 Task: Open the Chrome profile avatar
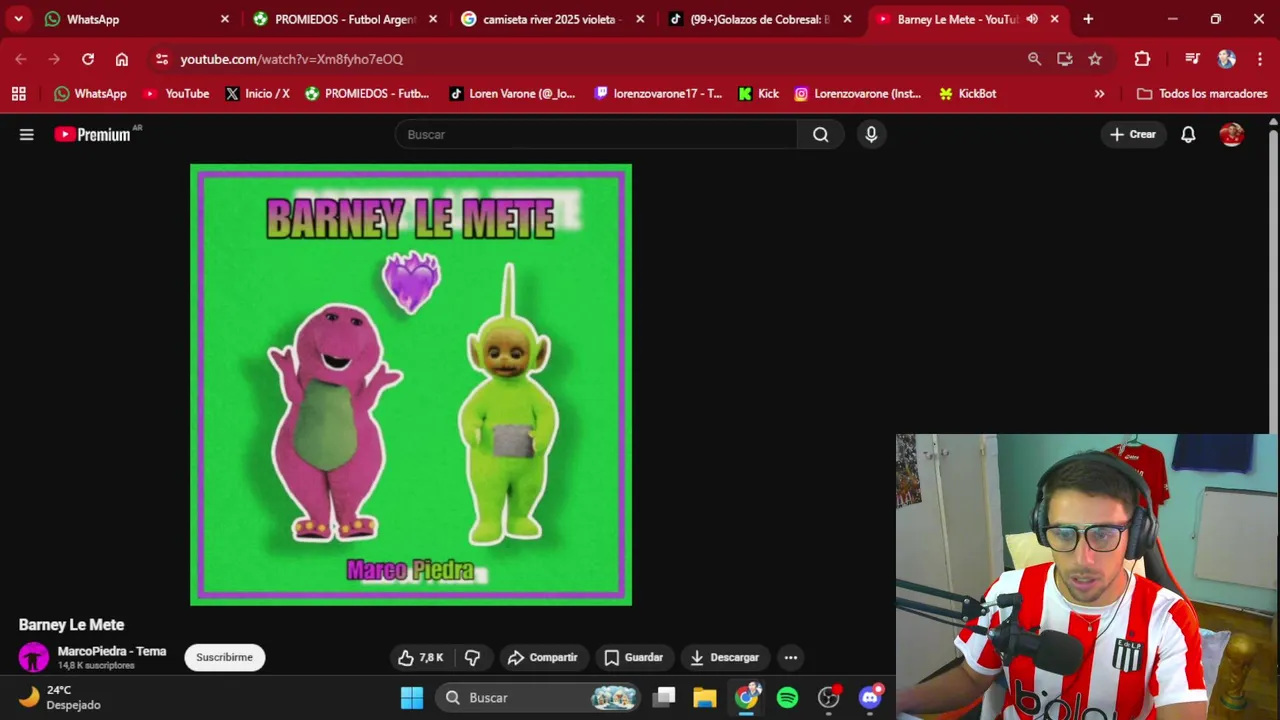pos(1227,59)
